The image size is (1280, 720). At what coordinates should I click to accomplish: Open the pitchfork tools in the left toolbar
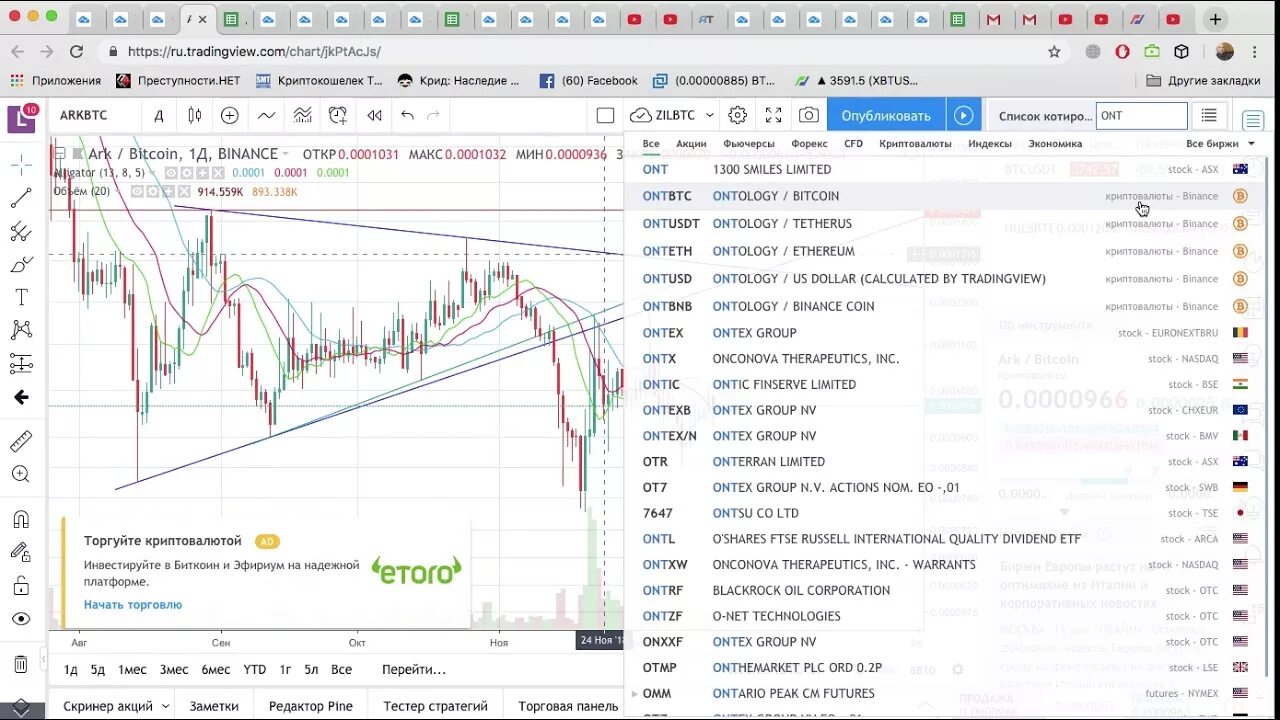click(x=21, y=232)
